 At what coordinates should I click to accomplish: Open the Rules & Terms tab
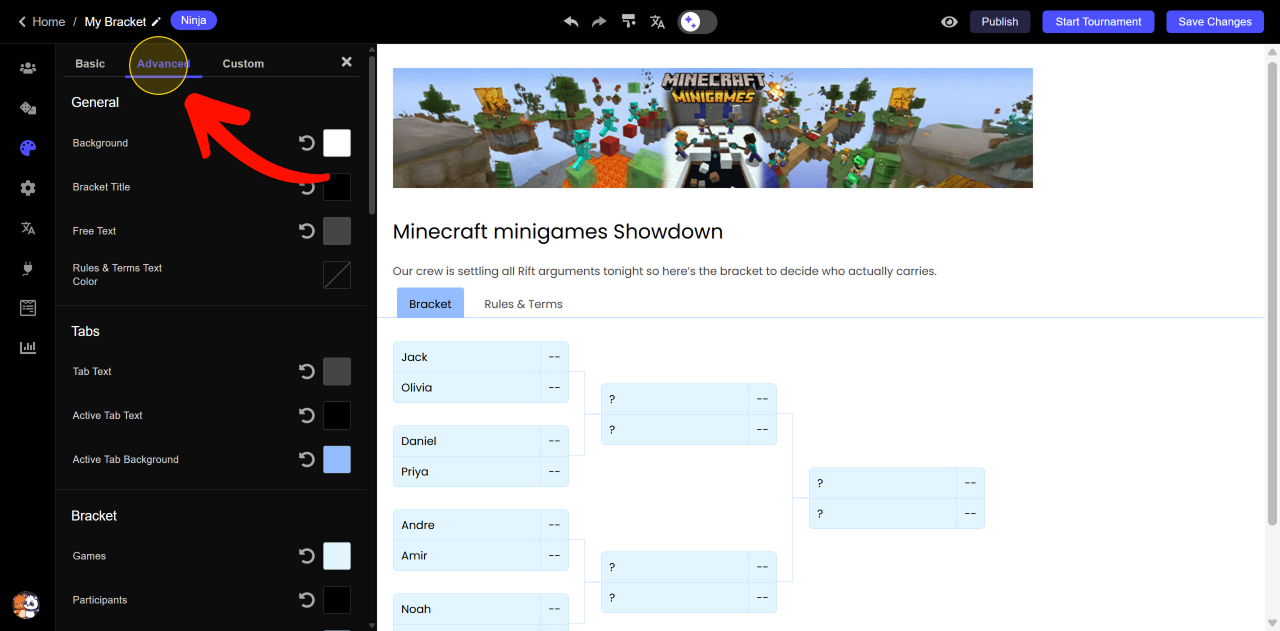(x=523, y=304)
